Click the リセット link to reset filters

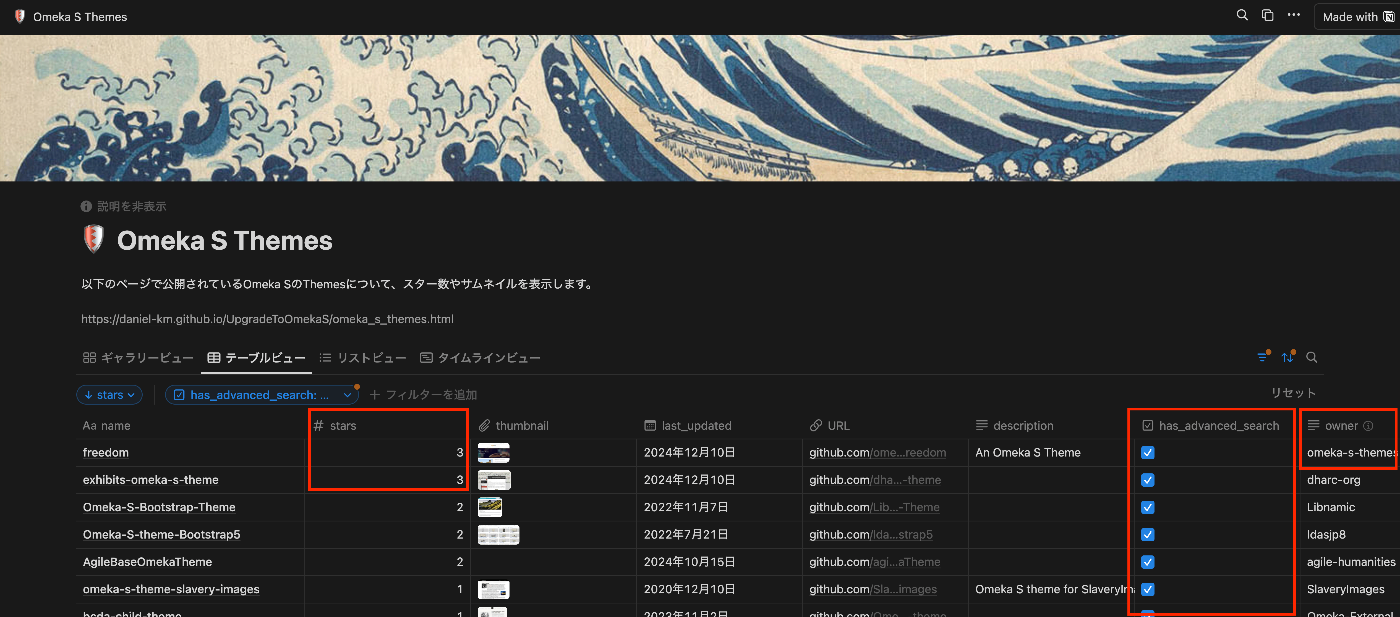click(x=1292, y=393)
